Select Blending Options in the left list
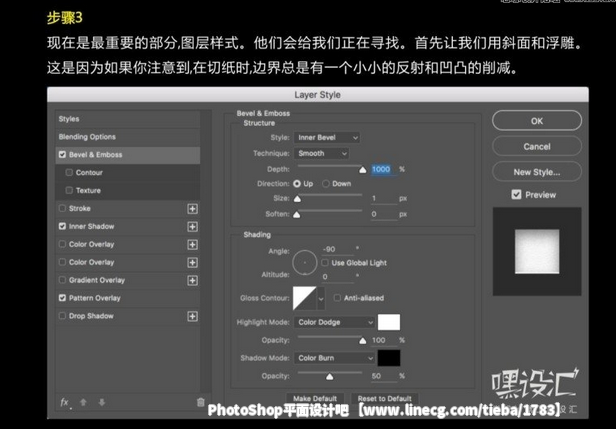 [128, 137]
